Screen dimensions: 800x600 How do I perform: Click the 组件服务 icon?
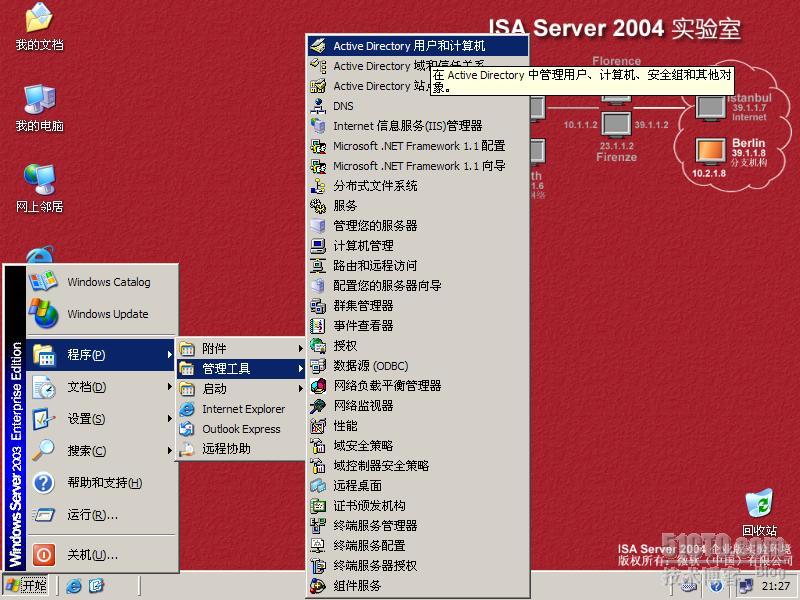318,586
